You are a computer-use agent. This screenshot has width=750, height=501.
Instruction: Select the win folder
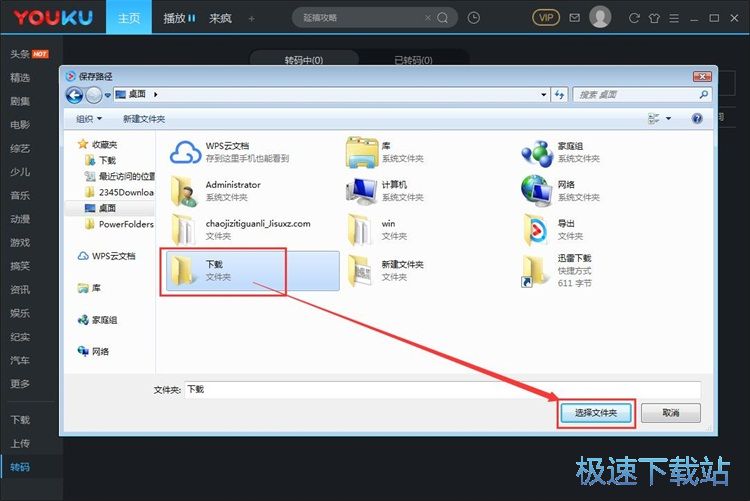click(x=377, y=229)
